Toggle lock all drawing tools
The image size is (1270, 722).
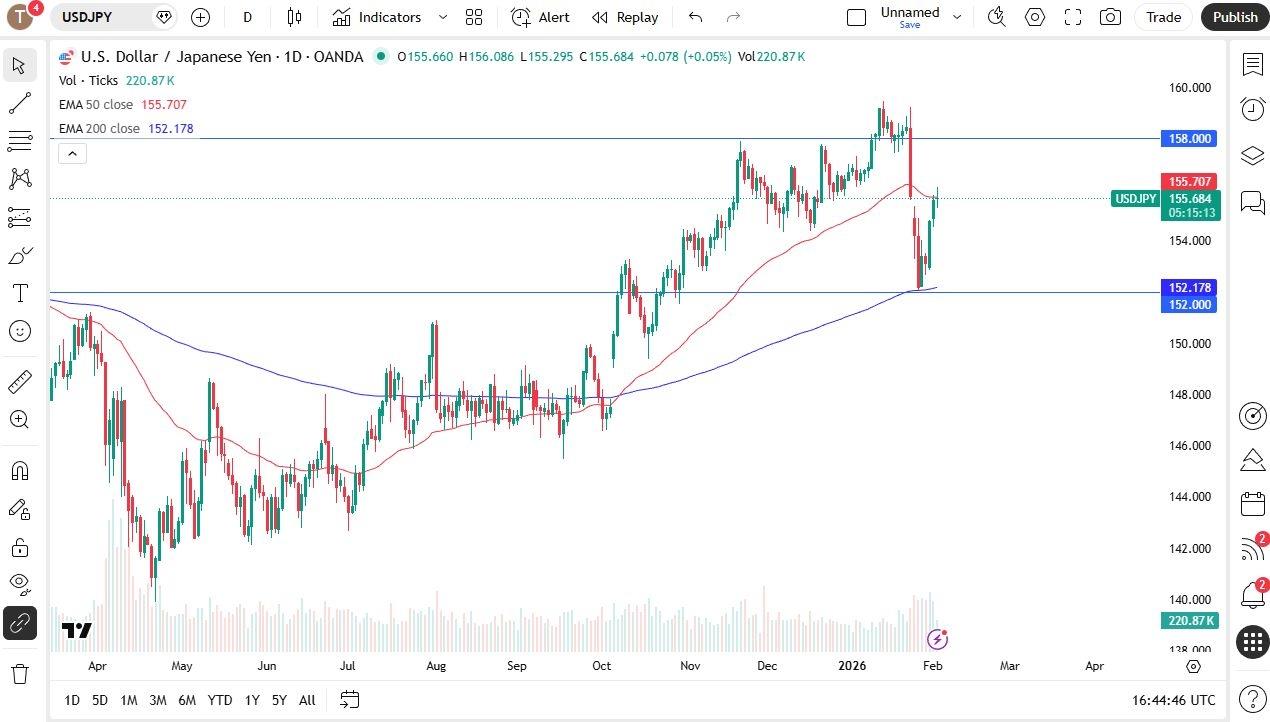19,547
